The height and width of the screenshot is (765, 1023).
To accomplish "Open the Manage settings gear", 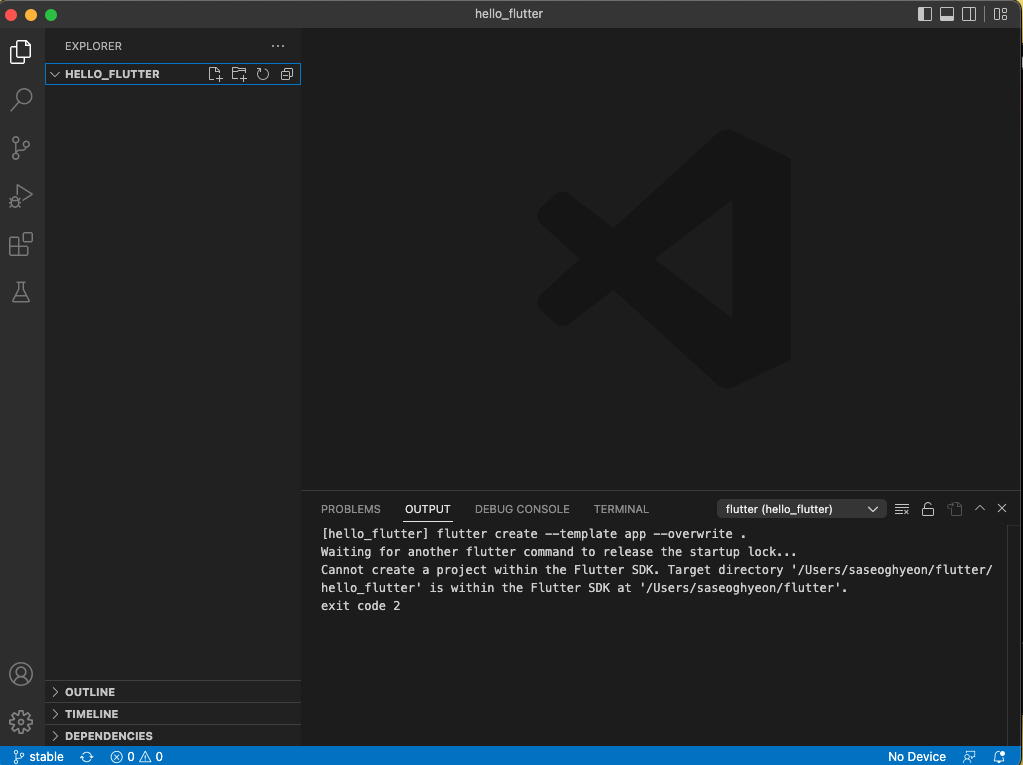I will (21, 722).
